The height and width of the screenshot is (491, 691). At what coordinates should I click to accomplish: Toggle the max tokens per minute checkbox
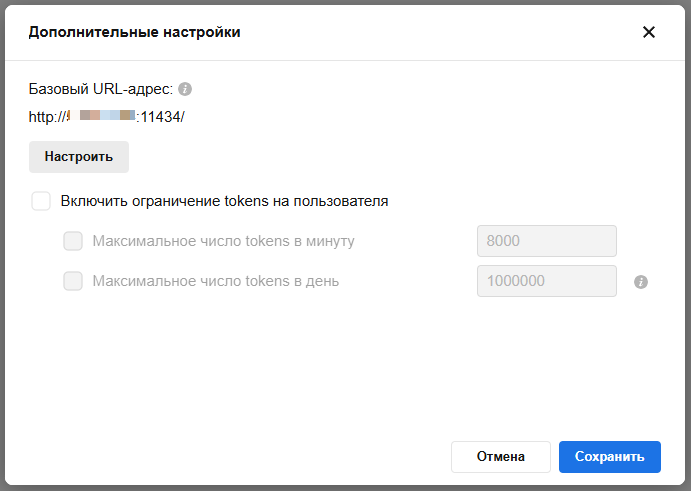(73, 241)
